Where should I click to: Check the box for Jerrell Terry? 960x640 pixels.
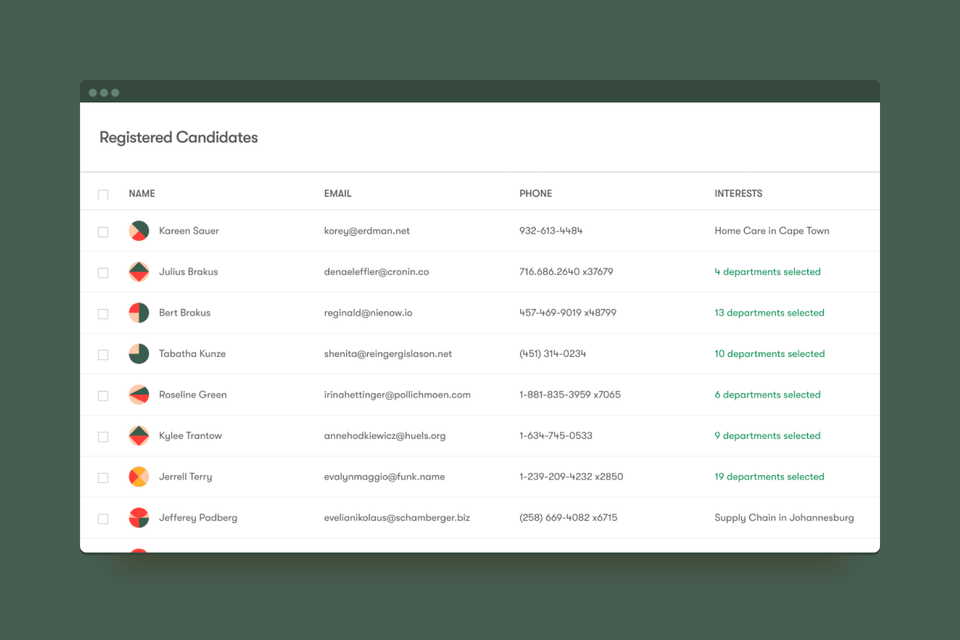[x=103, y=478]
